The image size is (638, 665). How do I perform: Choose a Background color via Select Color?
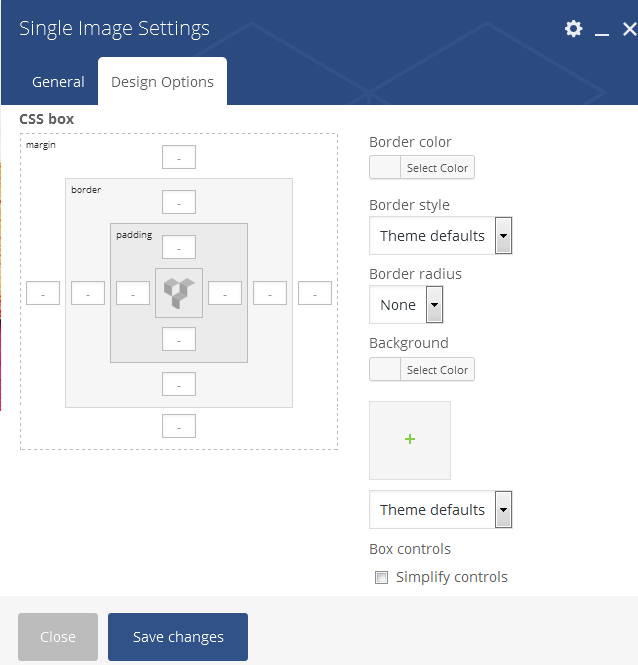coord(437,370)
